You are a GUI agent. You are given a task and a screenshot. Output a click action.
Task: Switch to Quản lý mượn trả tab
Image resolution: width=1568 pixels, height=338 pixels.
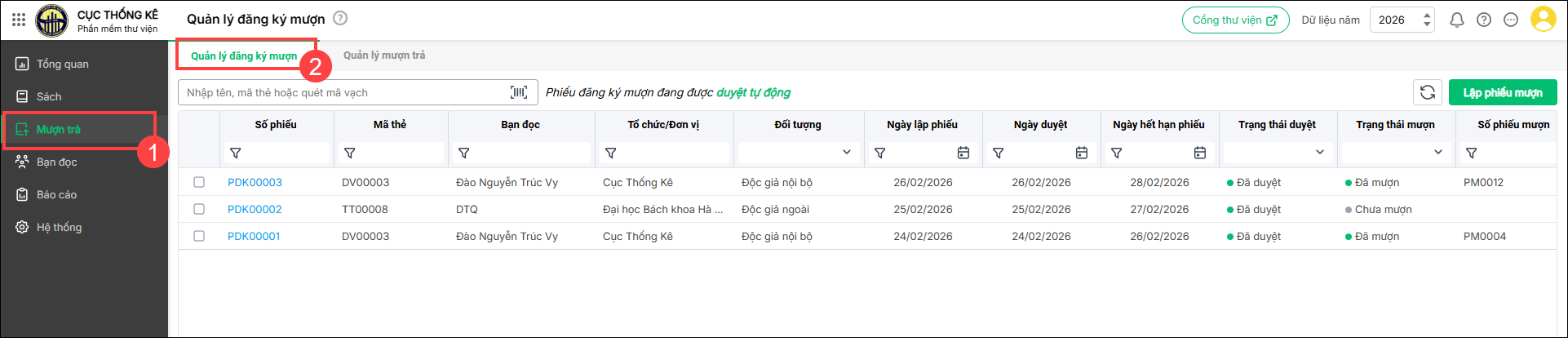click(x=384, y=55)
